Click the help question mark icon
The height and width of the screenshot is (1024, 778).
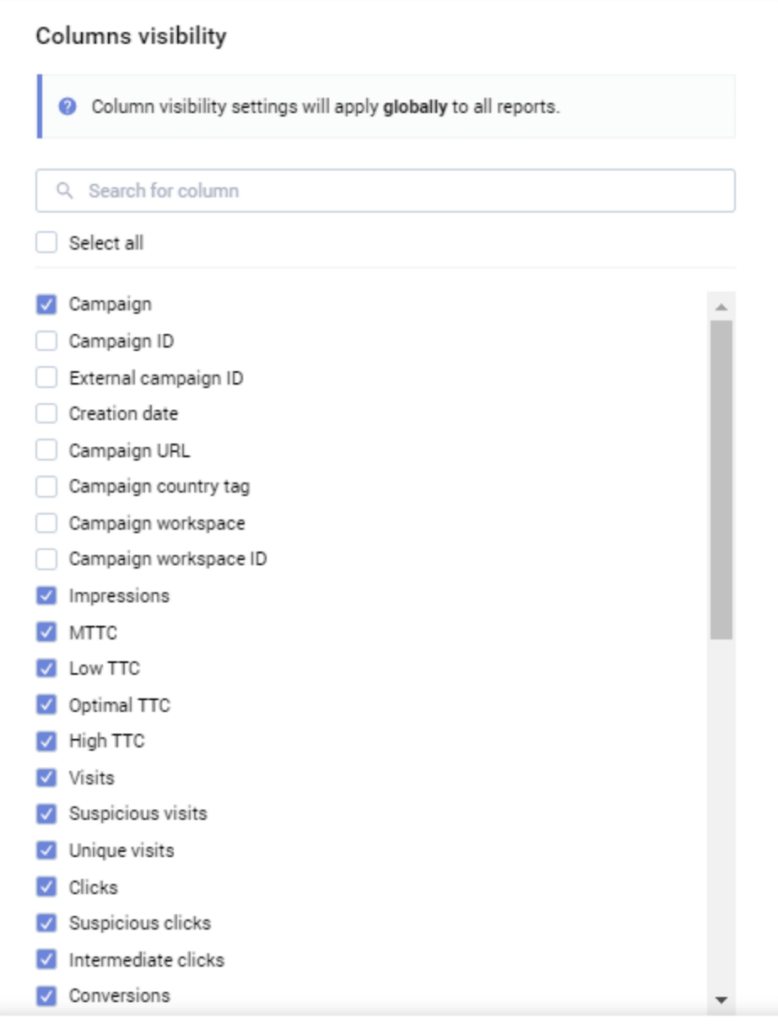point(67,106)
